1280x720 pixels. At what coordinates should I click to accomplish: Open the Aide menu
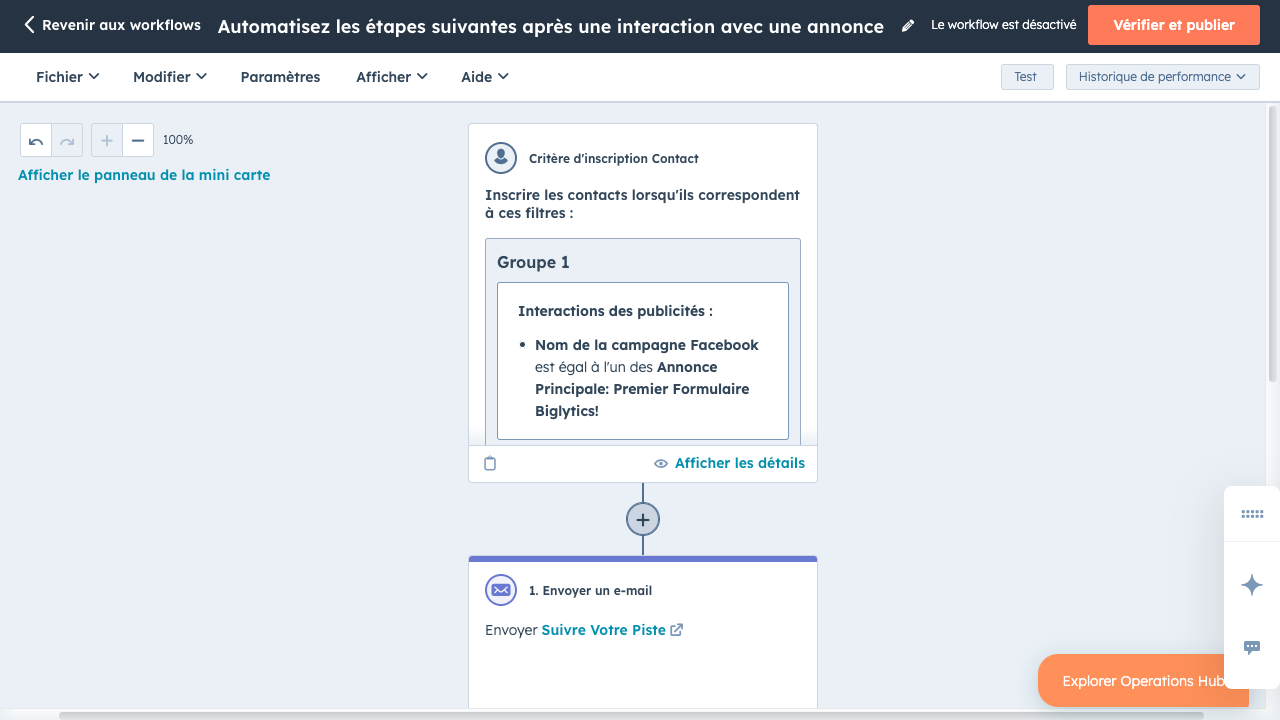tap(484, 77)
